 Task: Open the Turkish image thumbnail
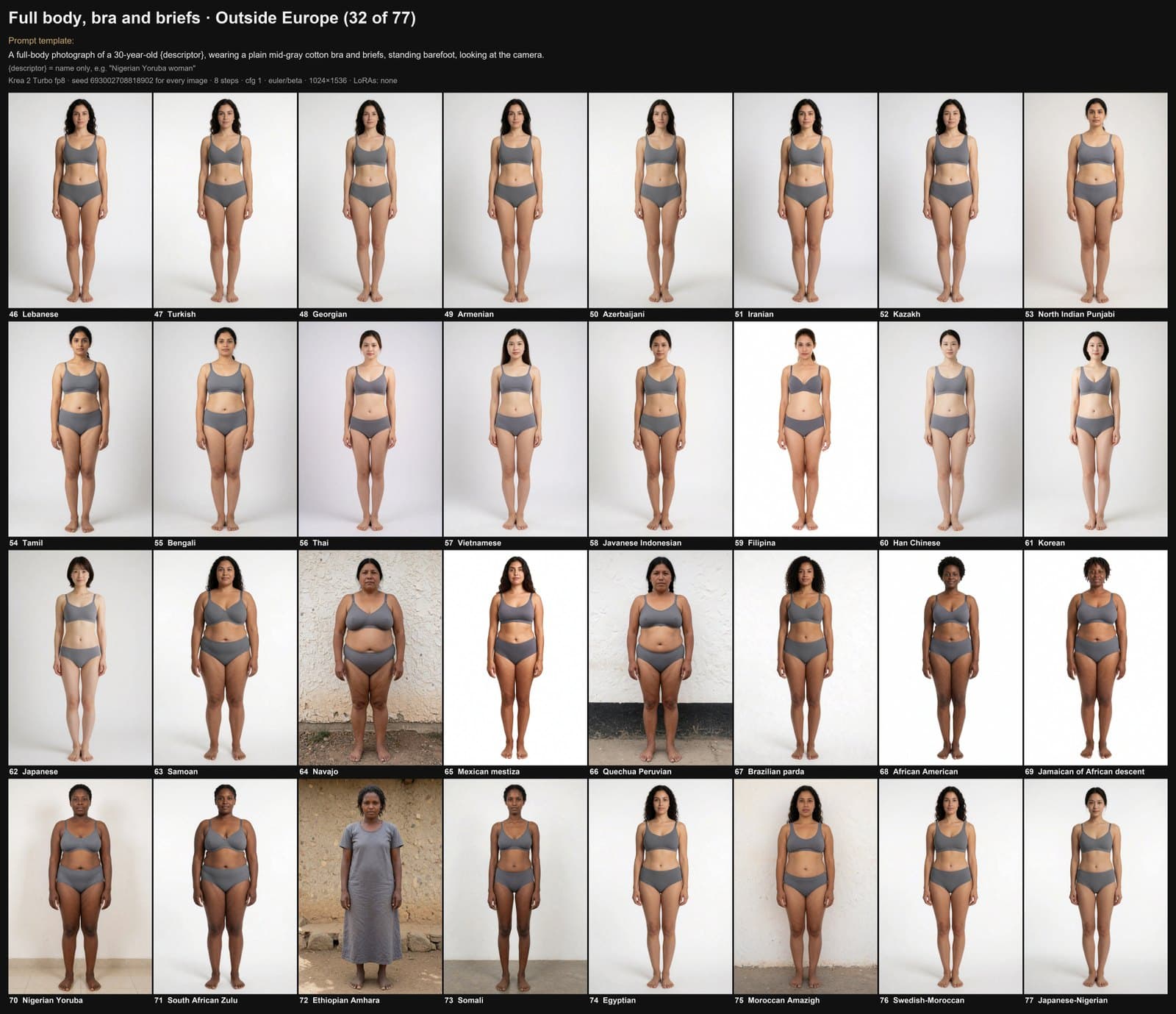pyautogui.click(x=225, y=200)
